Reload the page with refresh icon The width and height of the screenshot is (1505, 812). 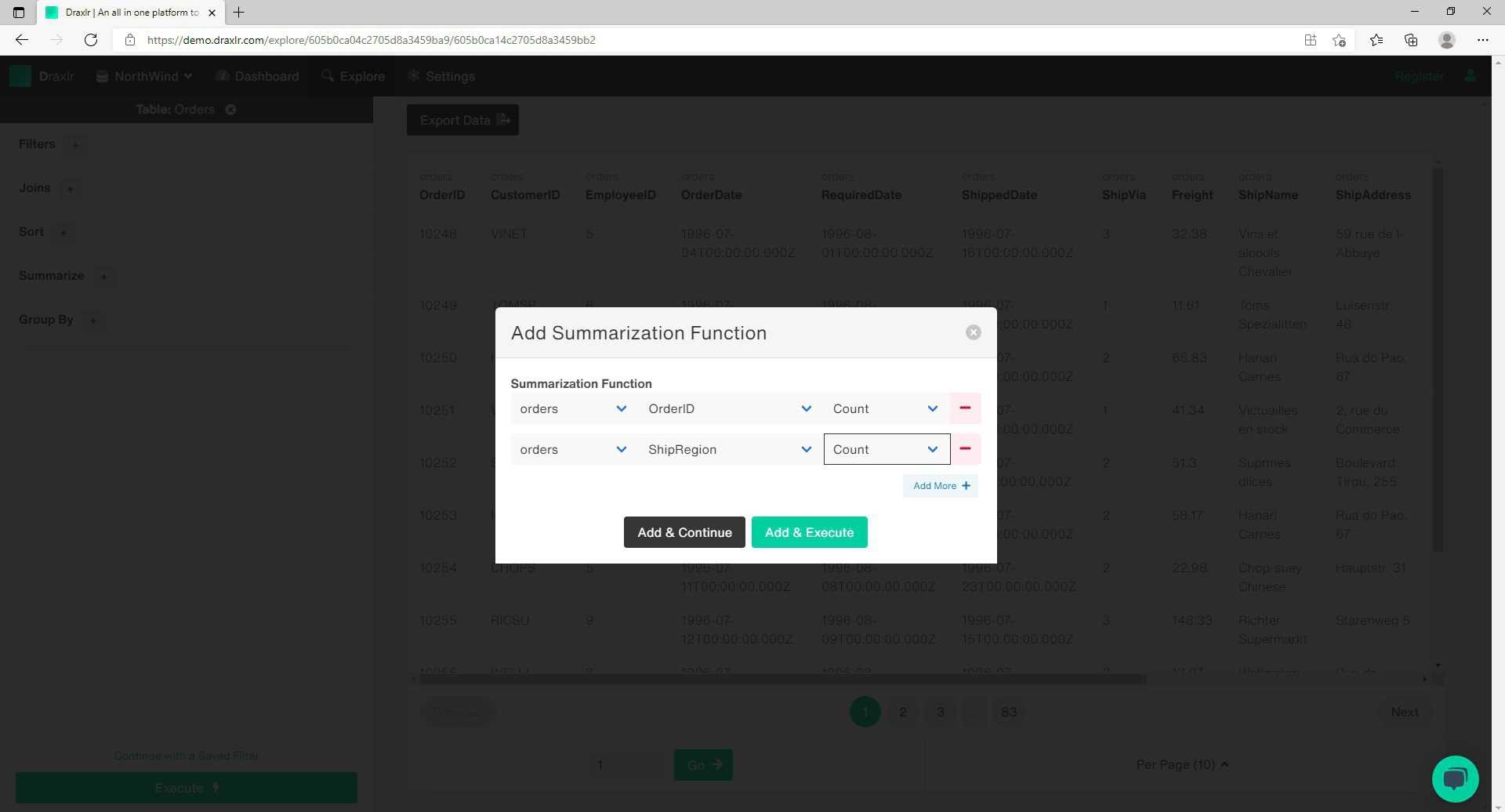[91, 40]
